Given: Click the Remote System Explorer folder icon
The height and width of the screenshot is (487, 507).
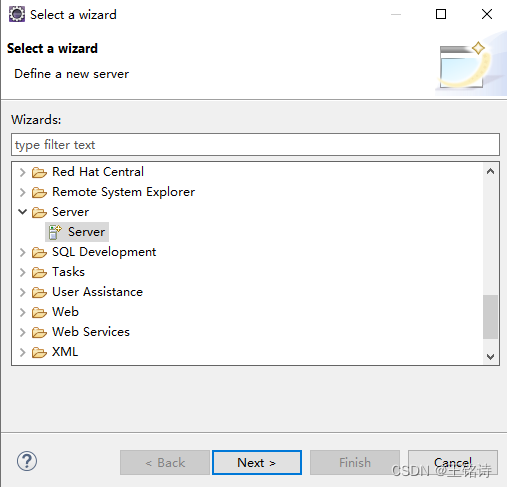Looking at the screenshot, I should click(x=39, y=192).
